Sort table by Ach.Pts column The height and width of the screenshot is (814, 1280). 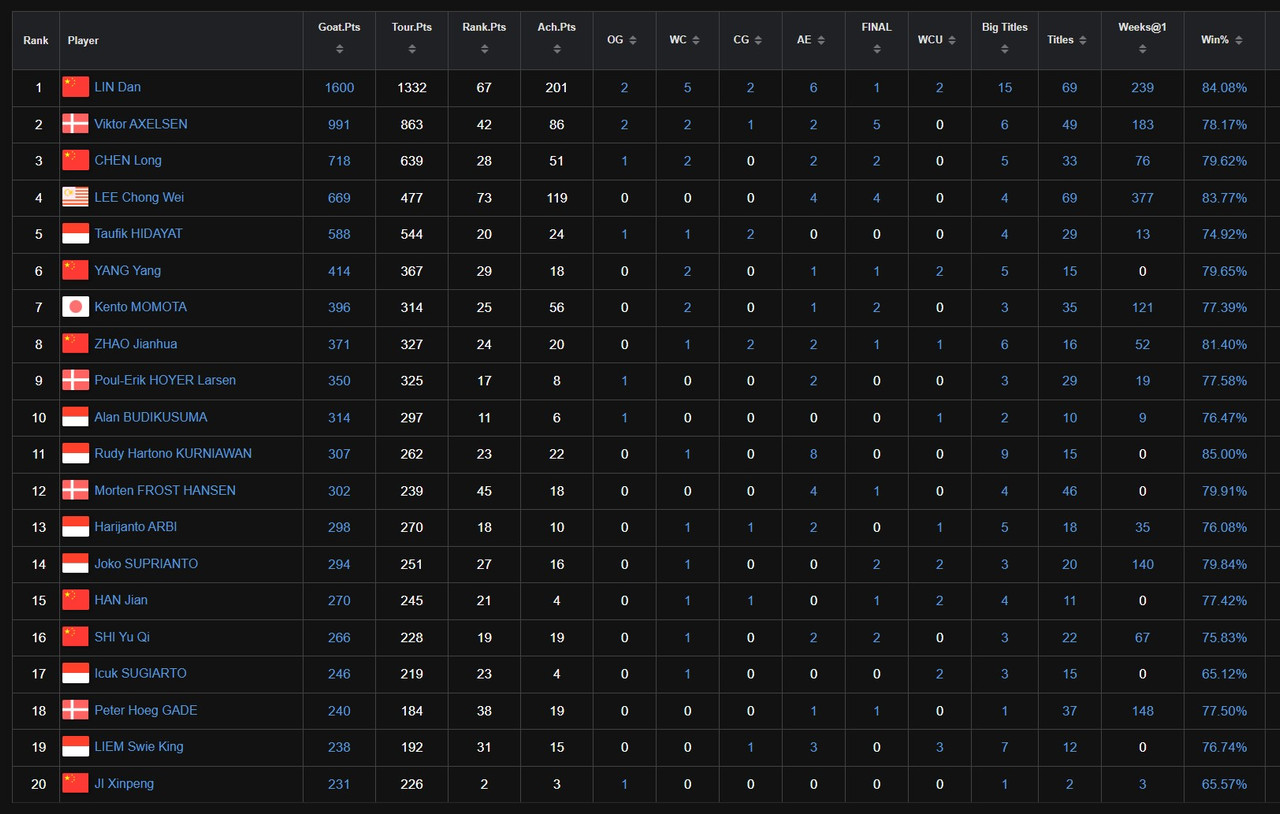[556, 40]
